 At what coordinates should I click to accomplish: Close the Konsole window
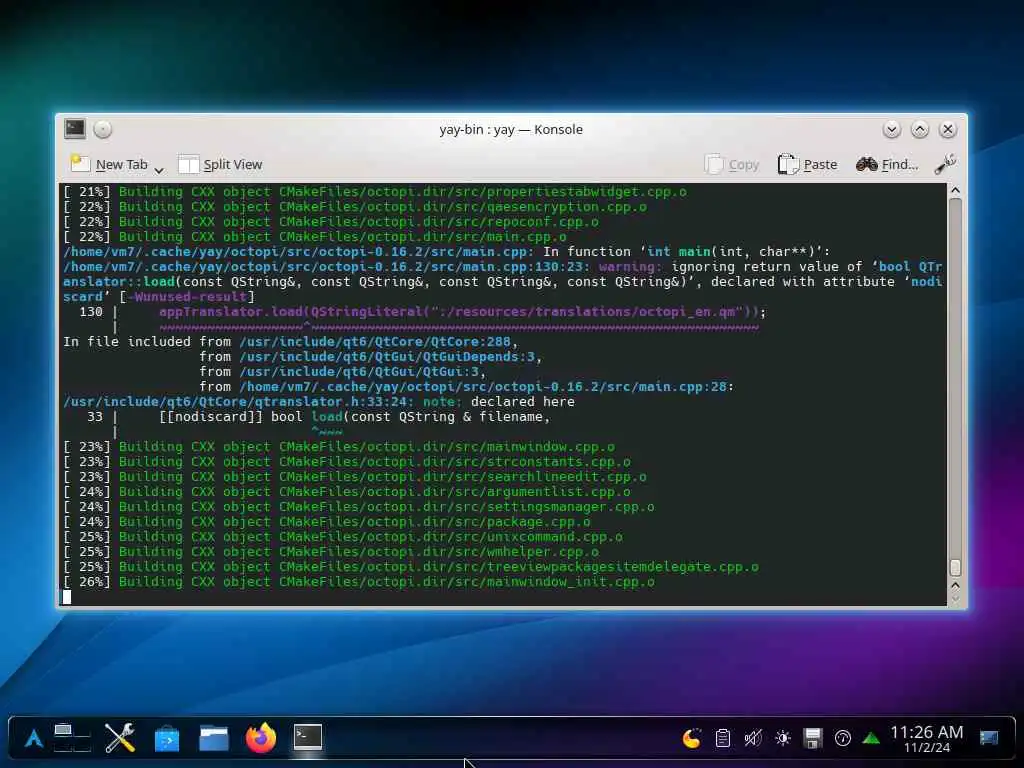pyautogui.click(x=948, y=129)
